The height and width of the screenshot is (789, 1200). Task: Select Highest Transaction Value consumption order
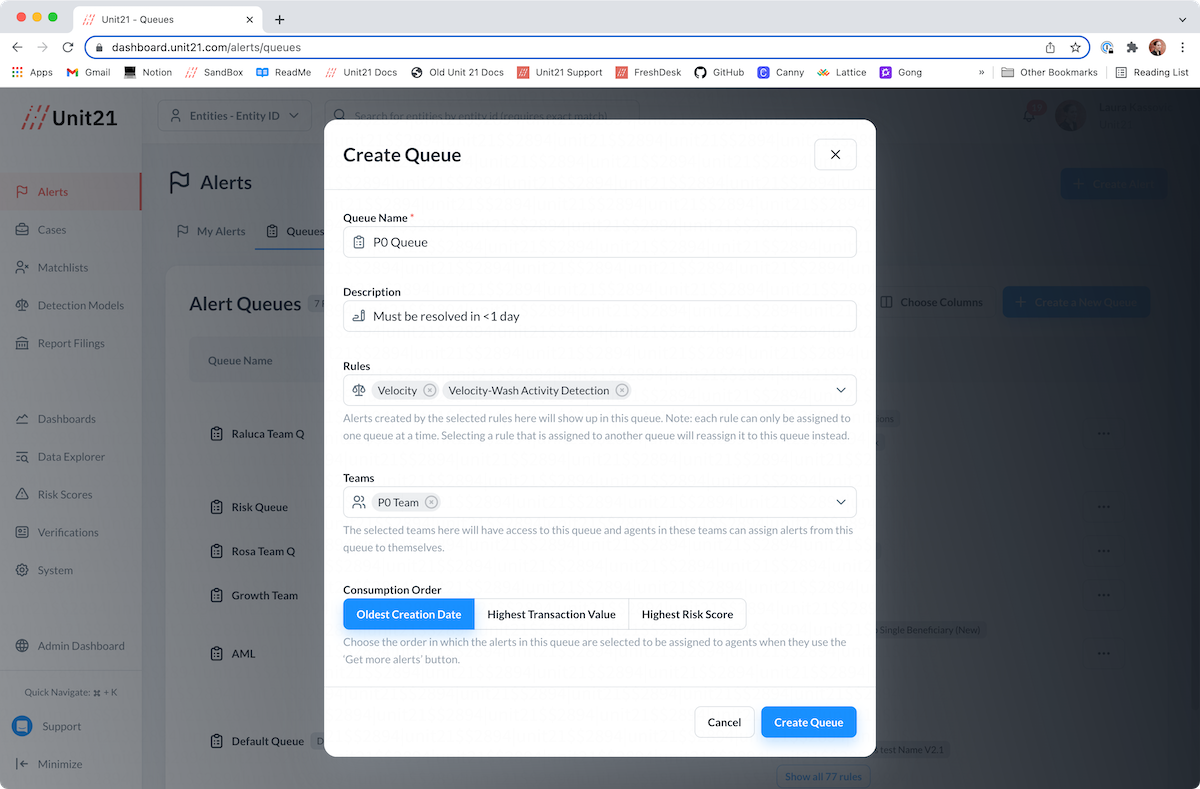click(551, 614)
